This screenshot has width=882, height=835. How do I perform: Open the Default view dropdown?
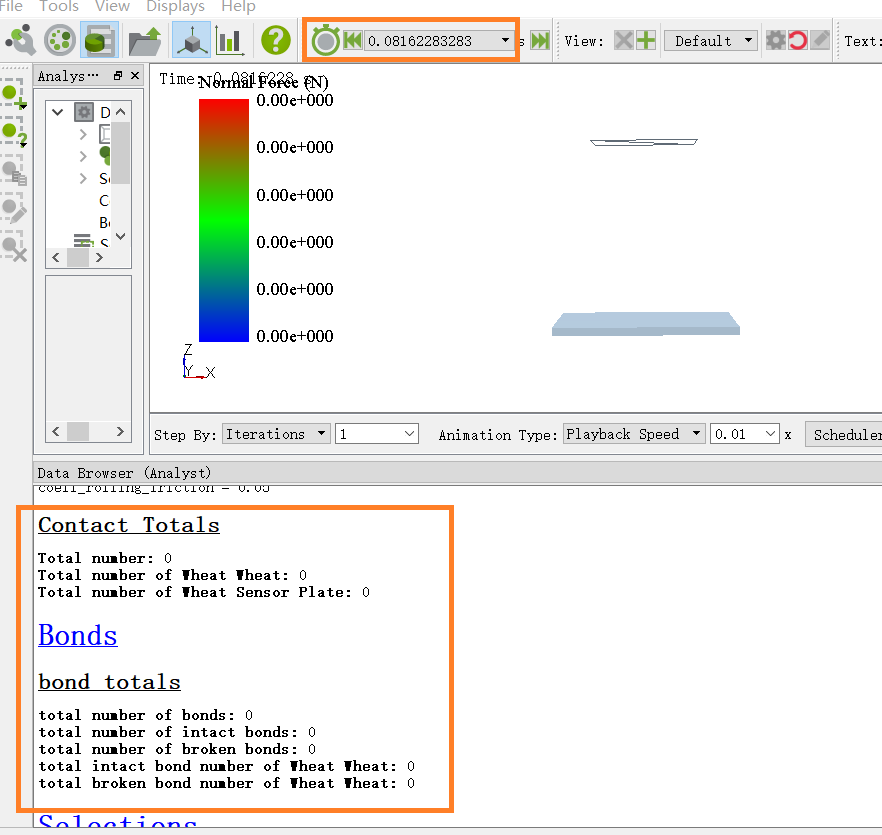(x=710, y=41)
